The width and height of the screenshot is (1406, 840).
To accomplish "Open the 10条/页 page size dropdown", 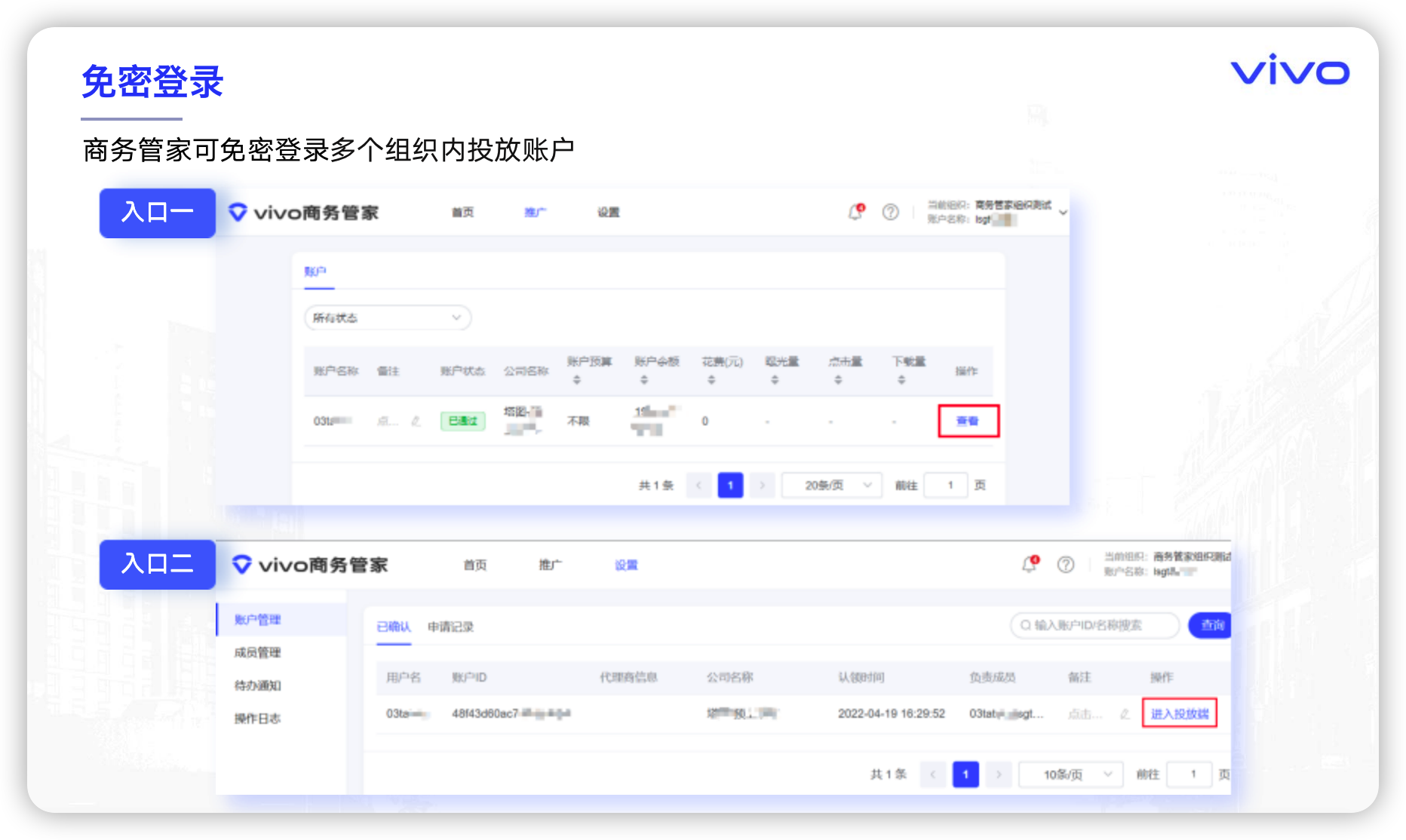I will tap(1070, 774).
